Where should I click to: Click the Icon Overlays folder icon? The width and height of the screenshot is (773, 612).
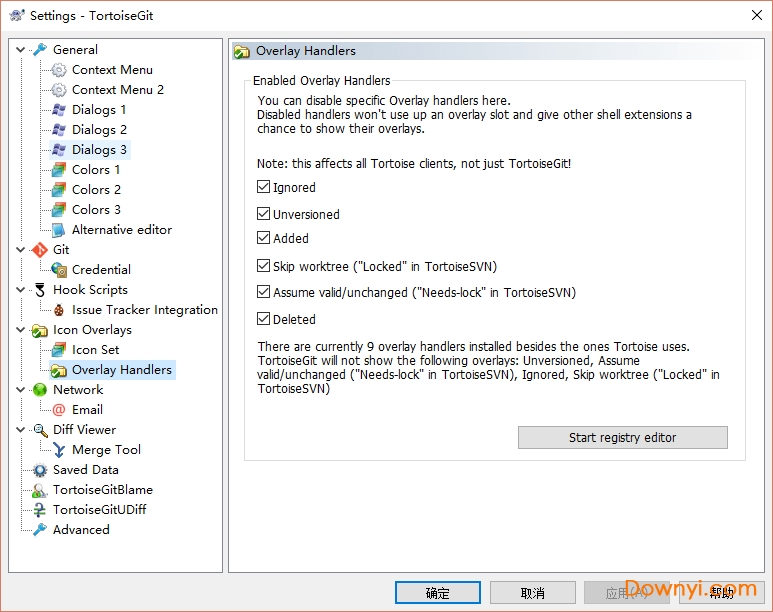[x=40, y=330]
